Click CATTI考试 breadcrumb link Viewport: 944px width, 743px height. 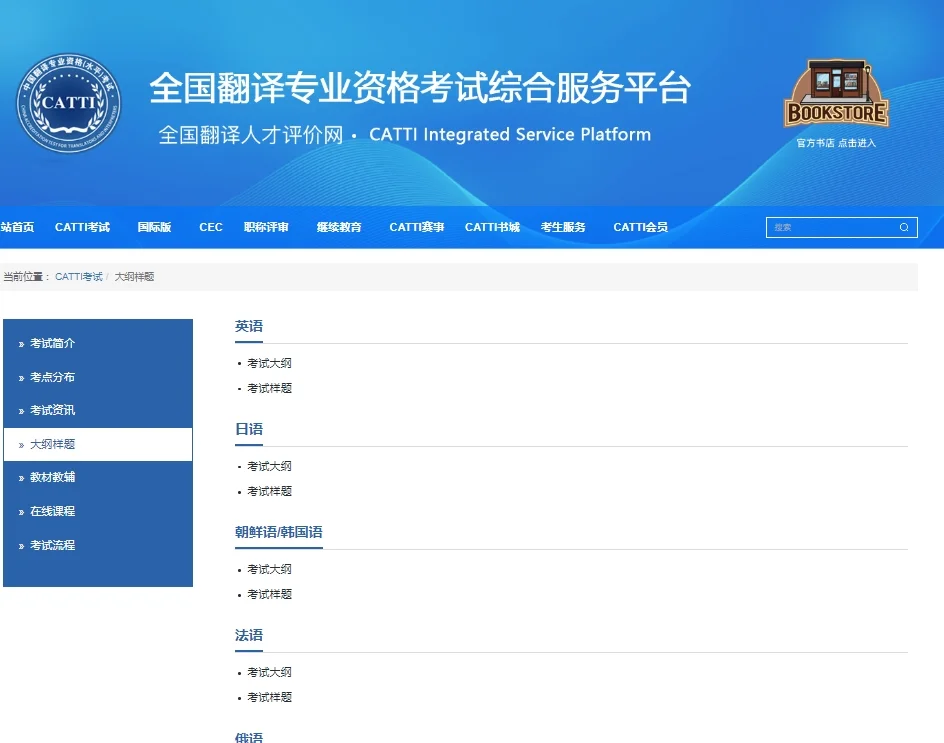pos(79,276)
